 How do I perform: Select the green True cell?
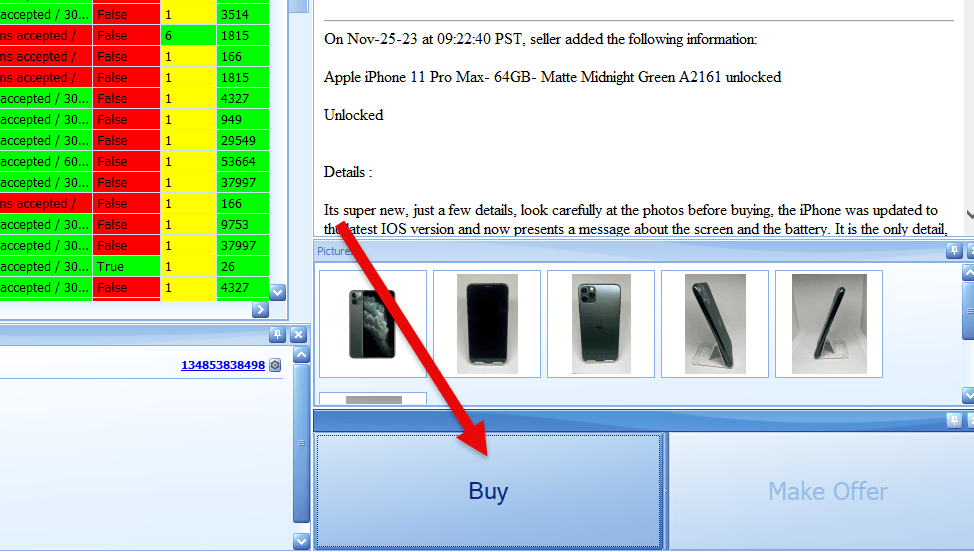pos(127,266)
